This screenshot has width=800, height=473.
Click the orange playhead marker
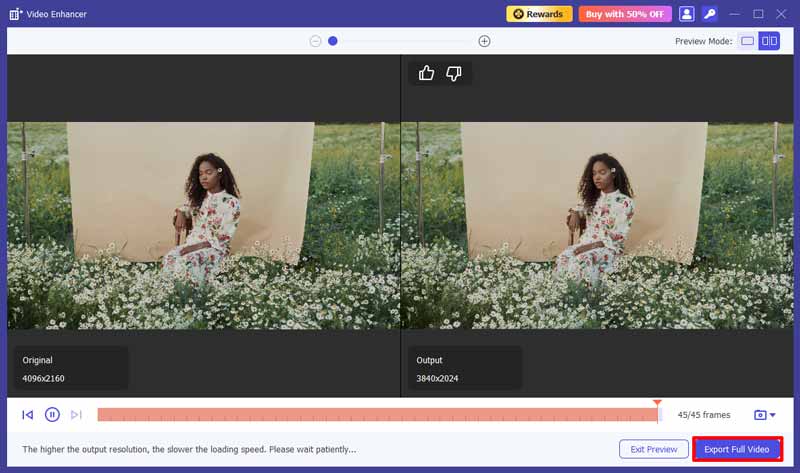coord(657,403)
